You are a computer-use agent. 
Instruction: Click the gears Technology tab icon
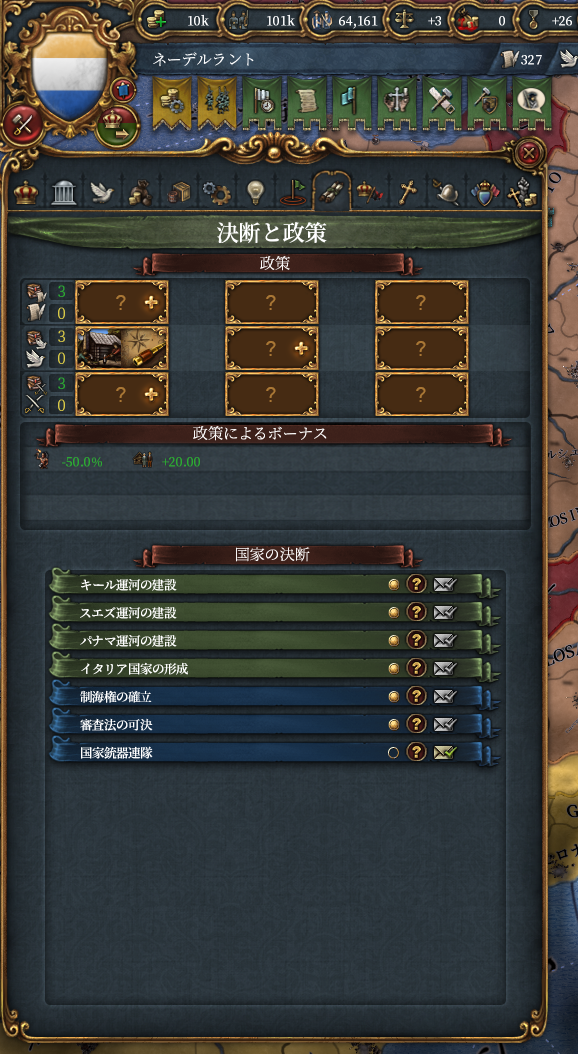tap(216, 193)
